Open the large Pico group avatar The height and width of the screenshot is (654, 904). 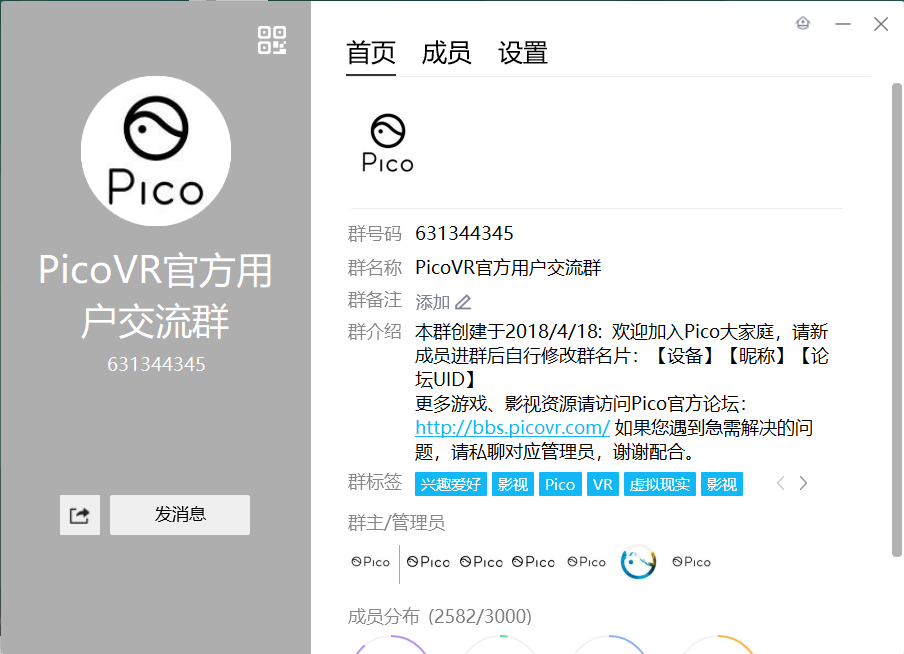(x=156, y=151)
